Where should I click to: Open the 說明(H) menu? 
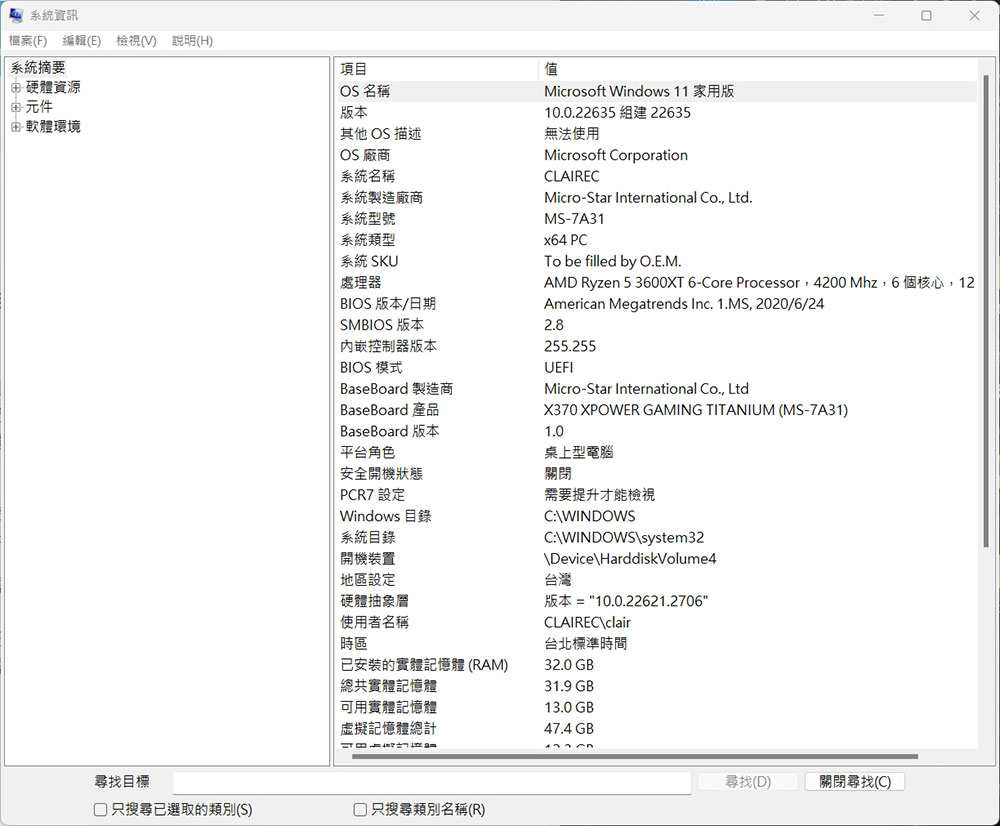(192, 41)
